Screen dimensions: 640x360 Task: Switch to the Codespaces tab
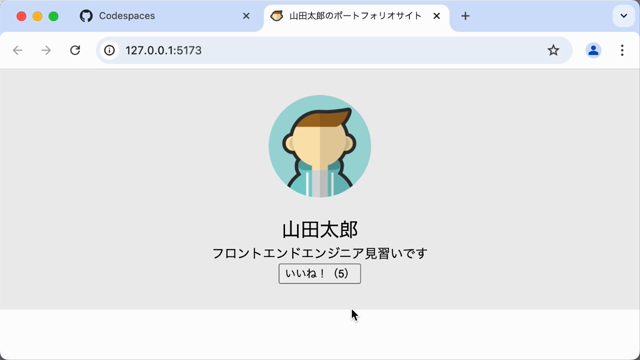click(165, 16)
